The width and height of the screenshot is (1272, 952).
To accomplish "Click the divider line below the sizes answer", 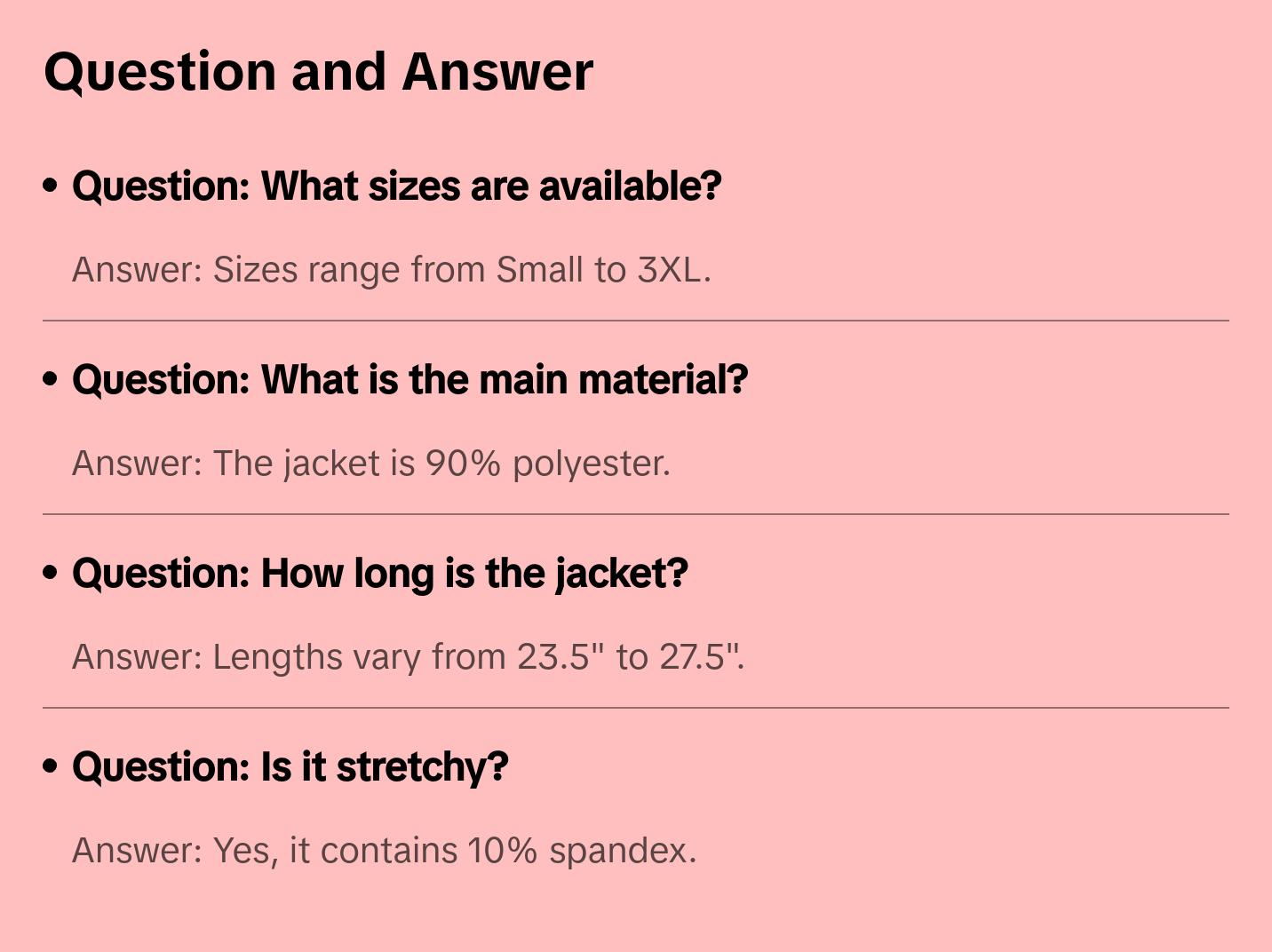I will 636,321.
